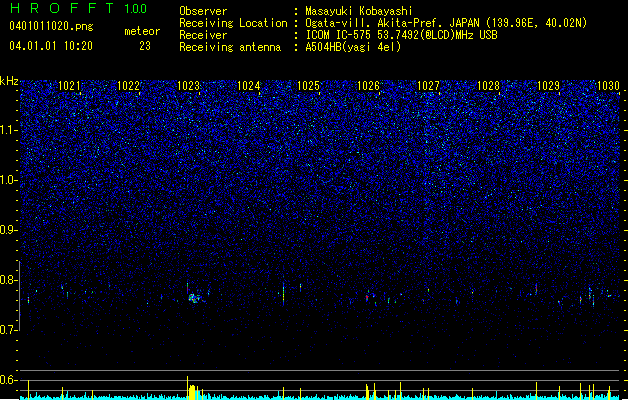Click the 'Receiver' label
The width and height of the screenshot is (629, 400).
click(203, 35)
